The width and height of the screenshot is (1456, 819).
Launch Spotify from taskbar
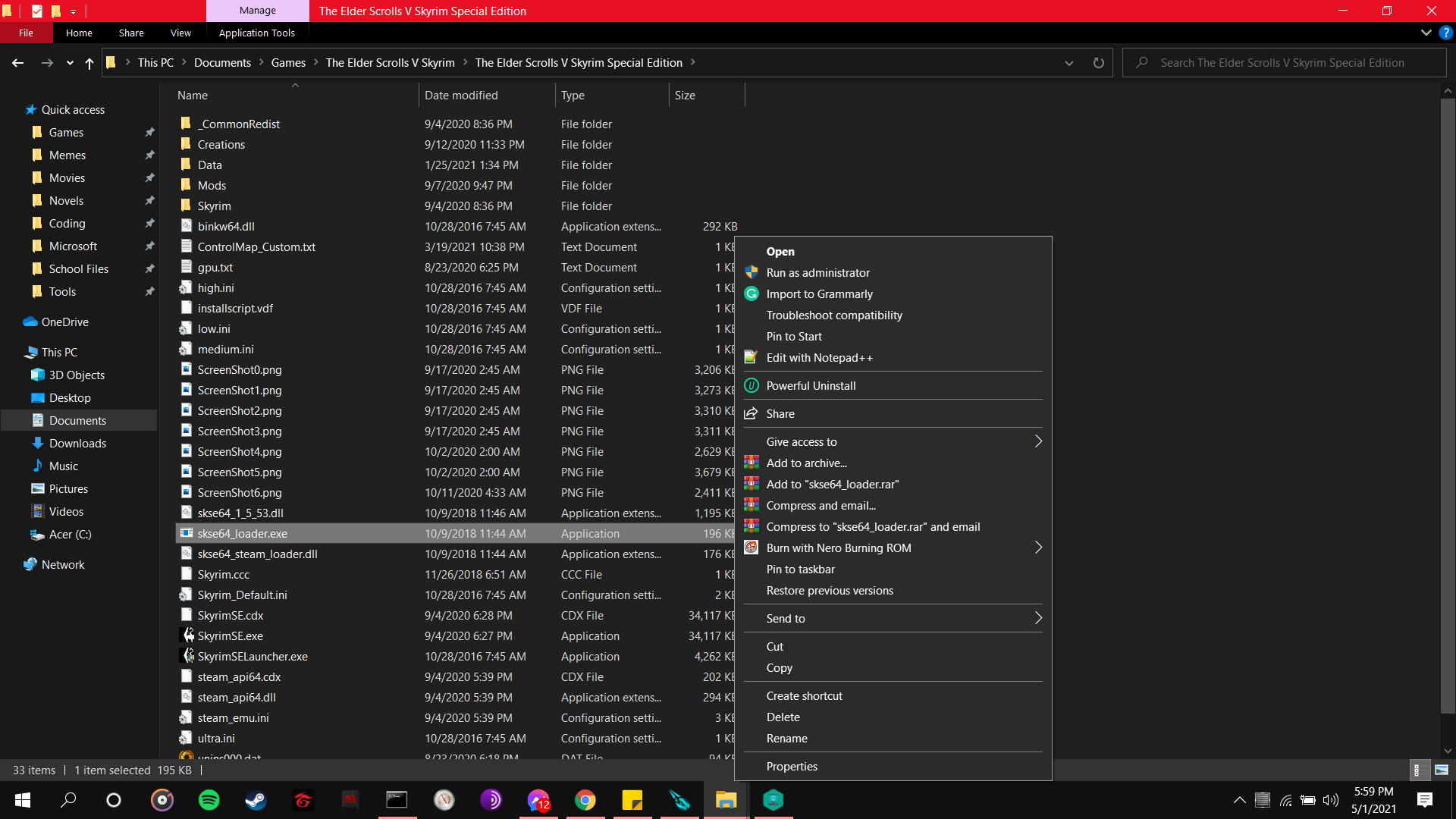pos(209,799)
